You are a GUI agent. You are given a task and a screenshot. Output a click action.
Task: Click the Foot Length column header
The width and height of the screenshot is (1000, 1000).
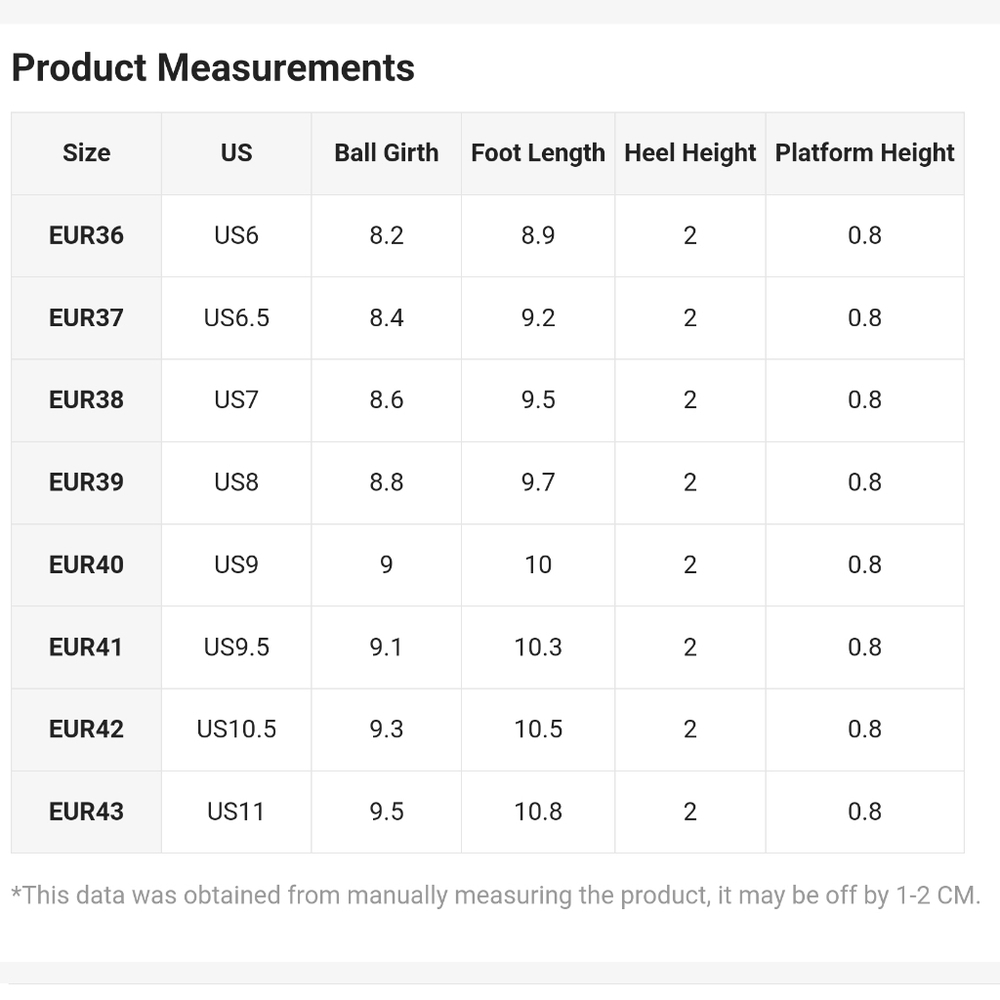click(x=538, y=153)
